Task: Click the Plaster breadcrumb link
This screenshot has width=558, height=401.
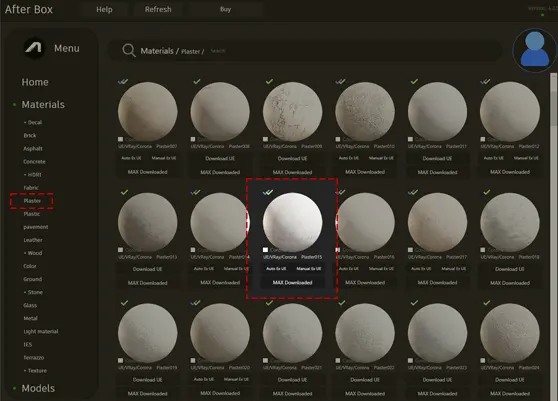Action: [x=190, y=52]
